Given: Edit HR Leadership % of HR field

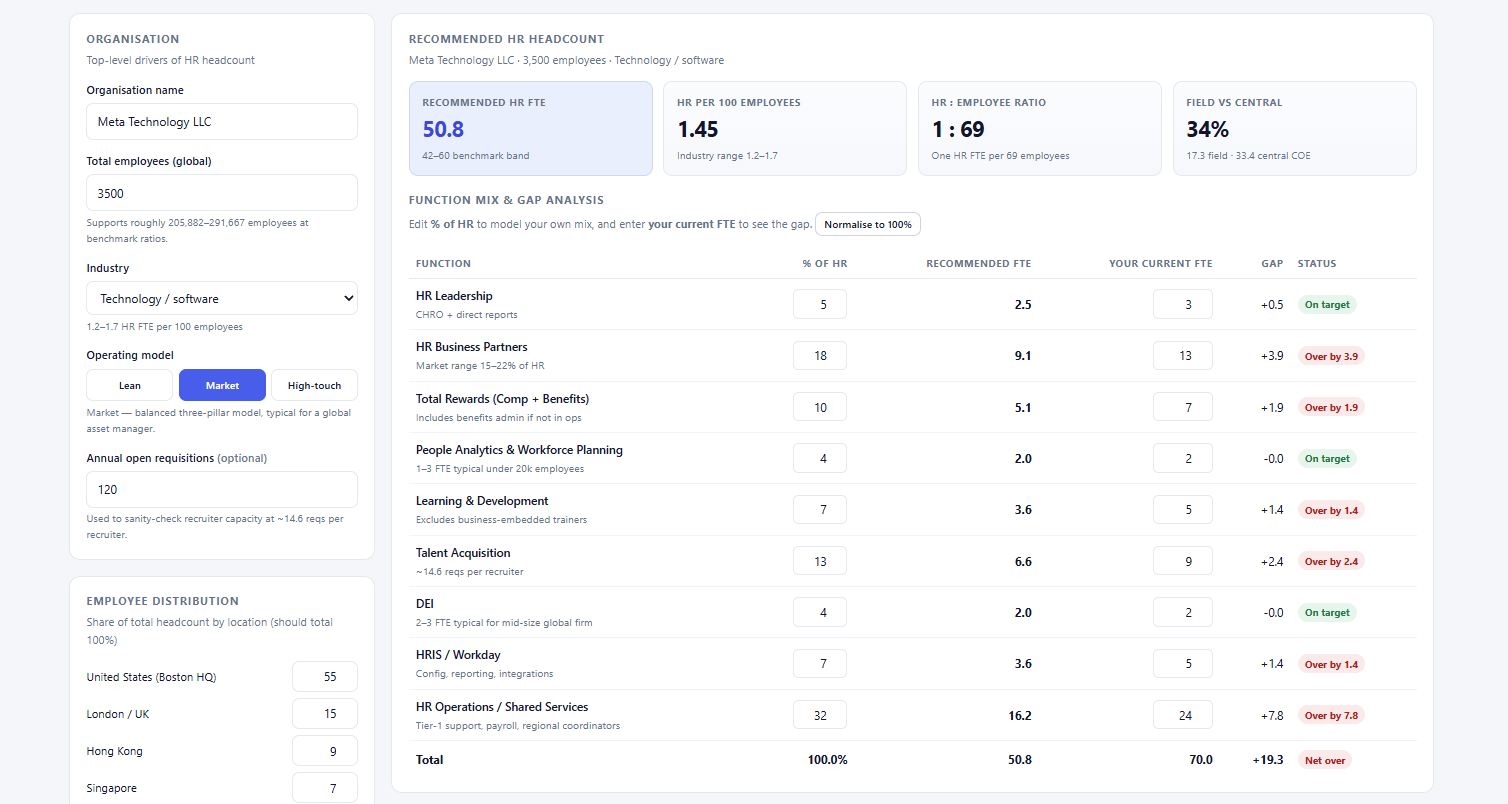Looking at the screenshot, I should (x=820, y=304).
